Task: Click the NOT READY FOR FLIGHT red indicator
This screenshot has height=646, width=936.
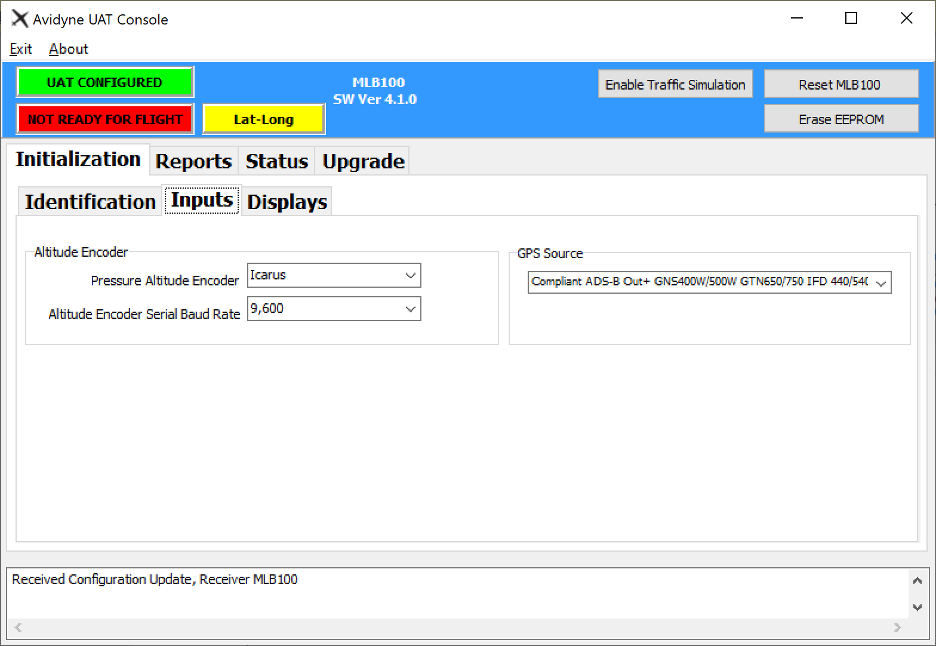Action: click(x=105, y=119)
